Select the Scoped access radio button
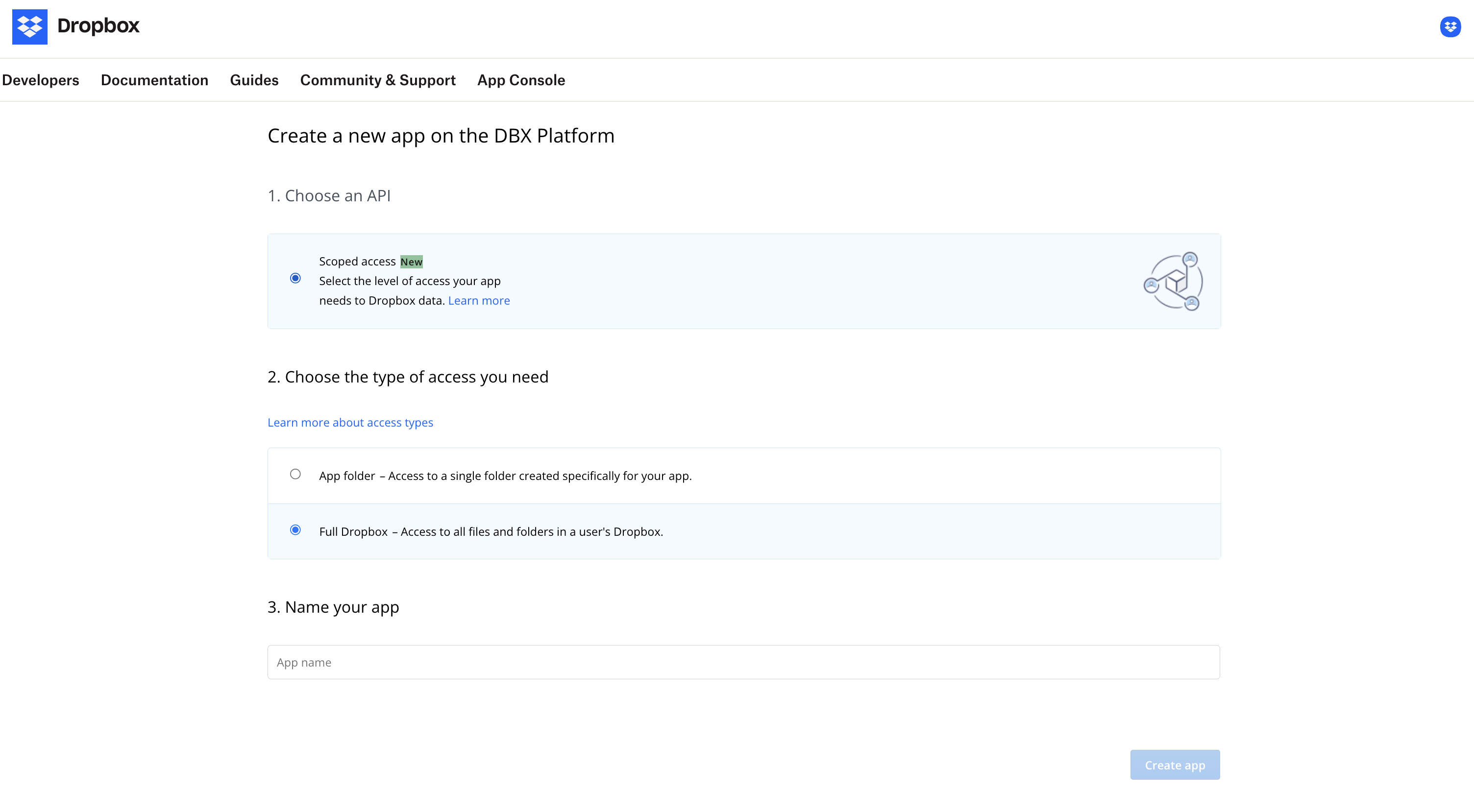Image resolution: width=1474 pixels, height=812 pixels. pyautogui.click(x=295, y=279)
